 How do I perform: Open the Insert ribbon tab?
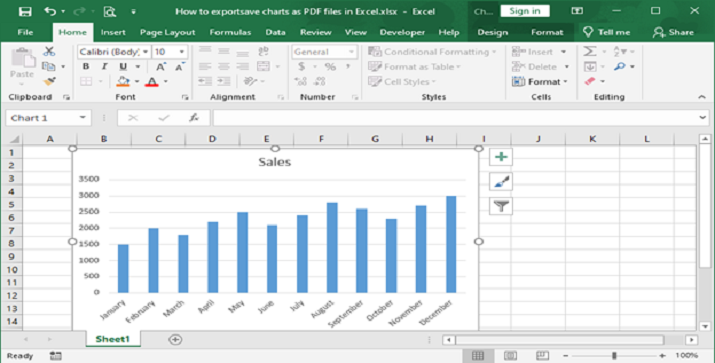coord(113,32)
